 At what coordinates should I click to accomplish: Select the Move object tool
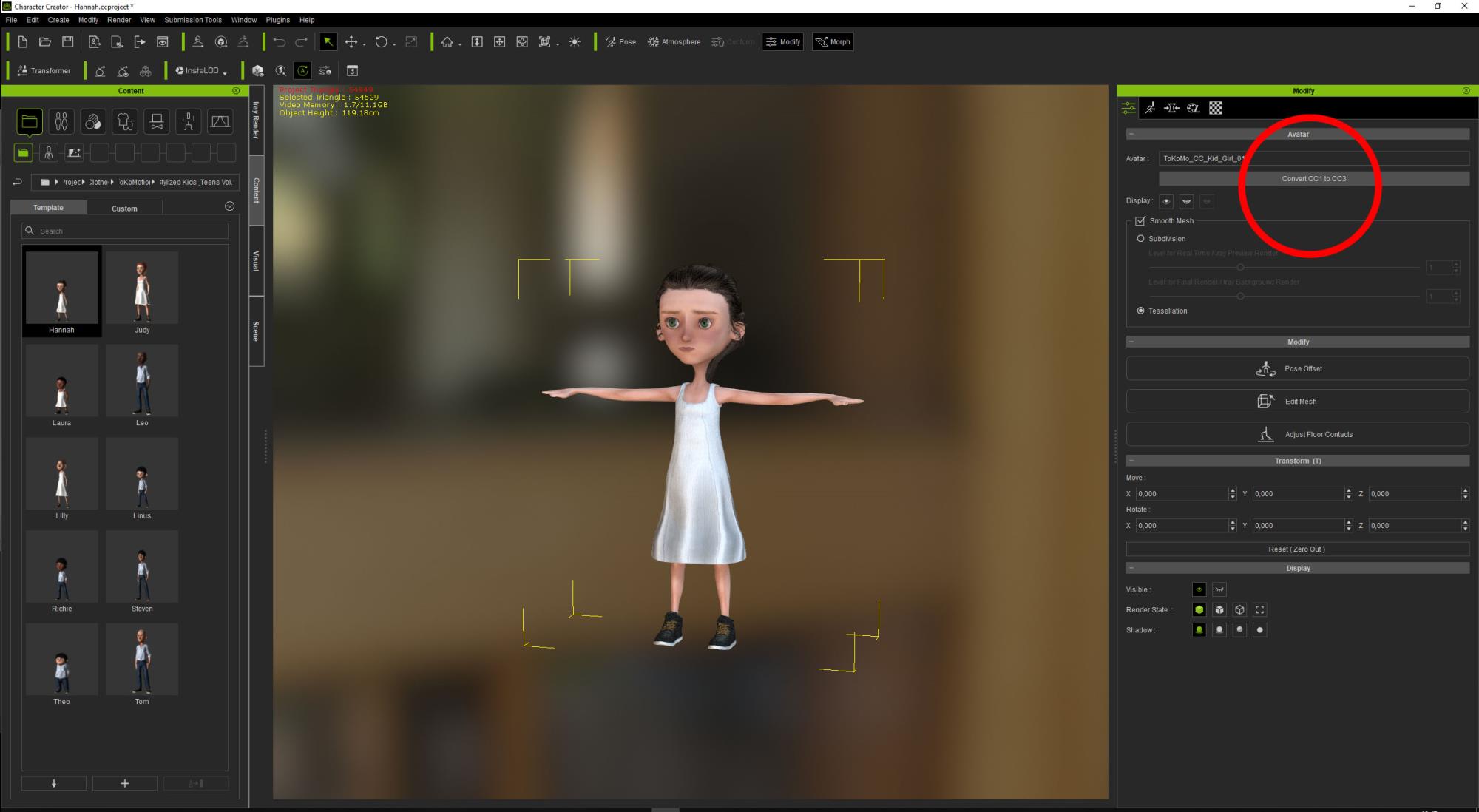click(x=351, y=42)
